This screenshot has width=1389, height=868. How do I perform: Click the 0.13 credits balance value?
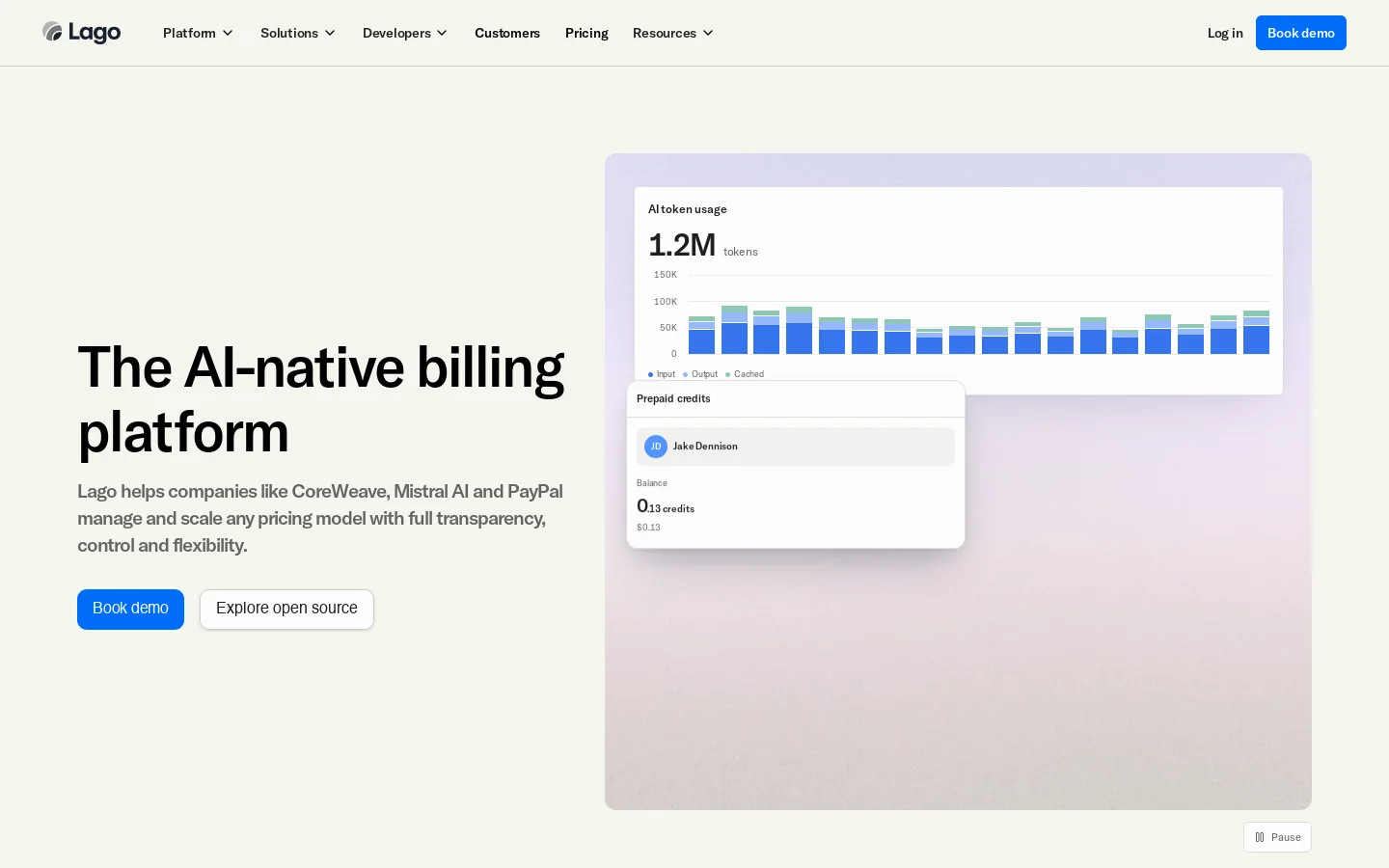(666, 506)
